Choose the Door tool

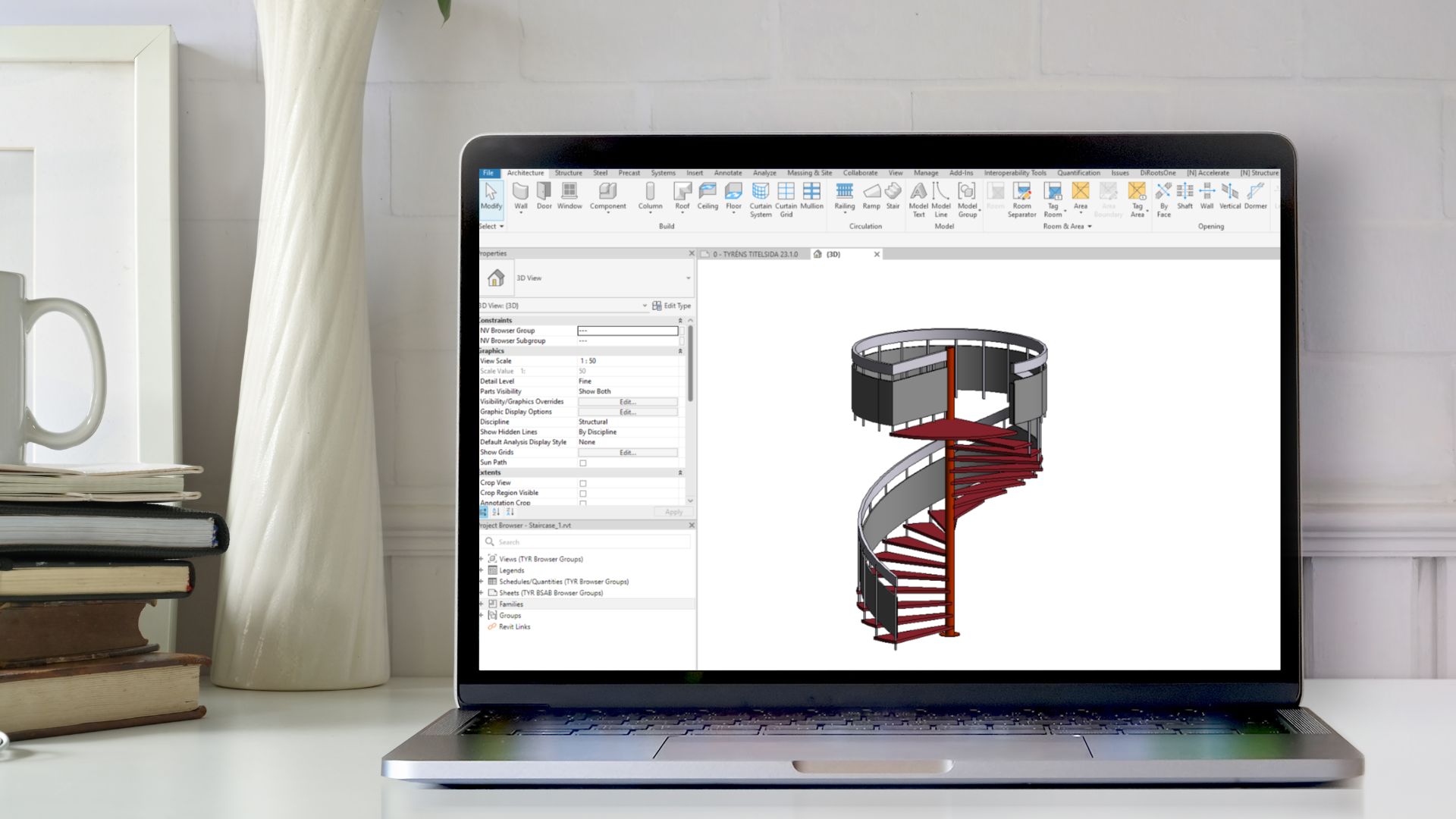(544, 196)
